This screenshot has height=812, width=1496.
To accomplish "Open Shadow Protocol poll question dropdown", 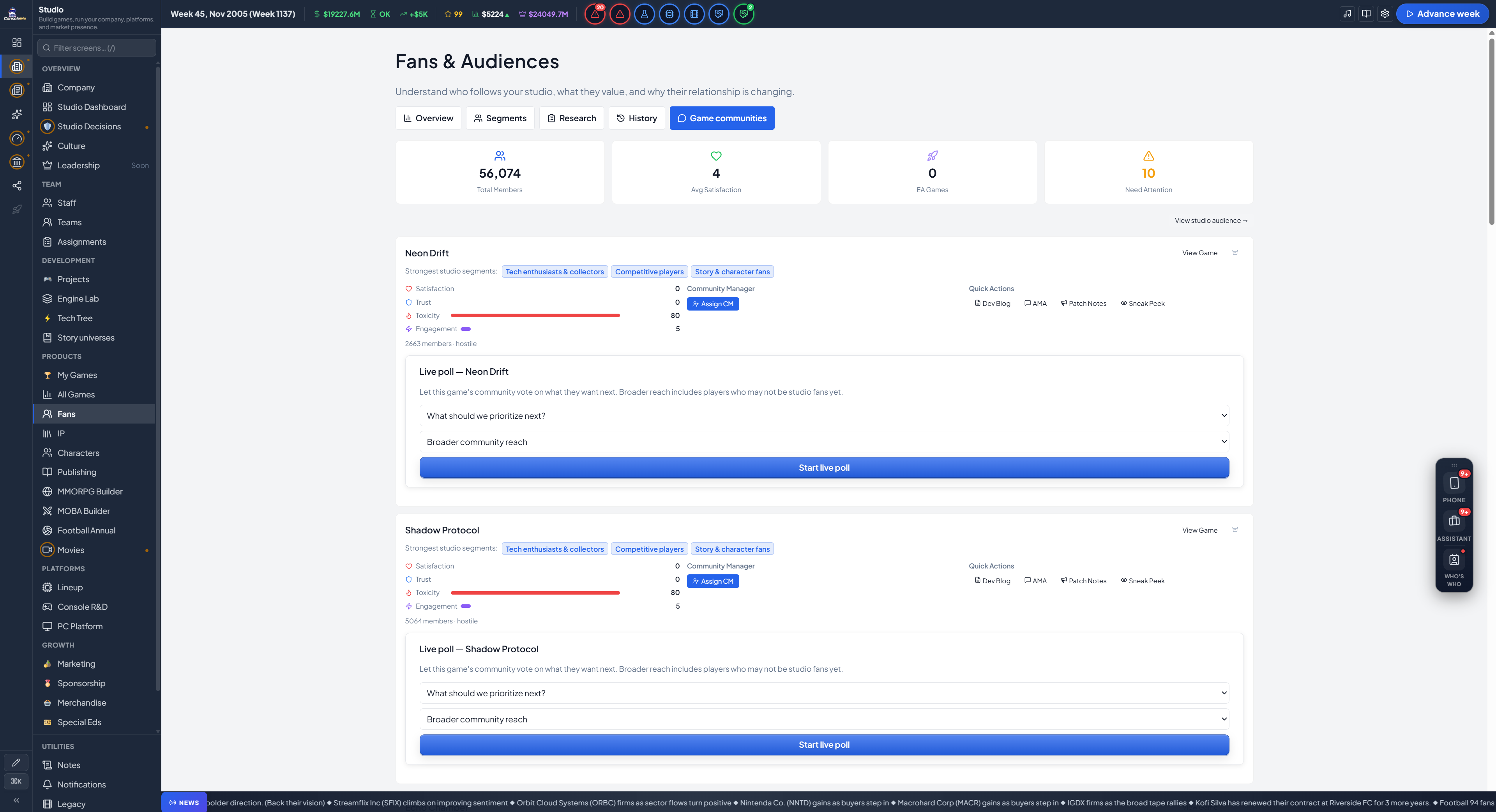I will [824, 693].
